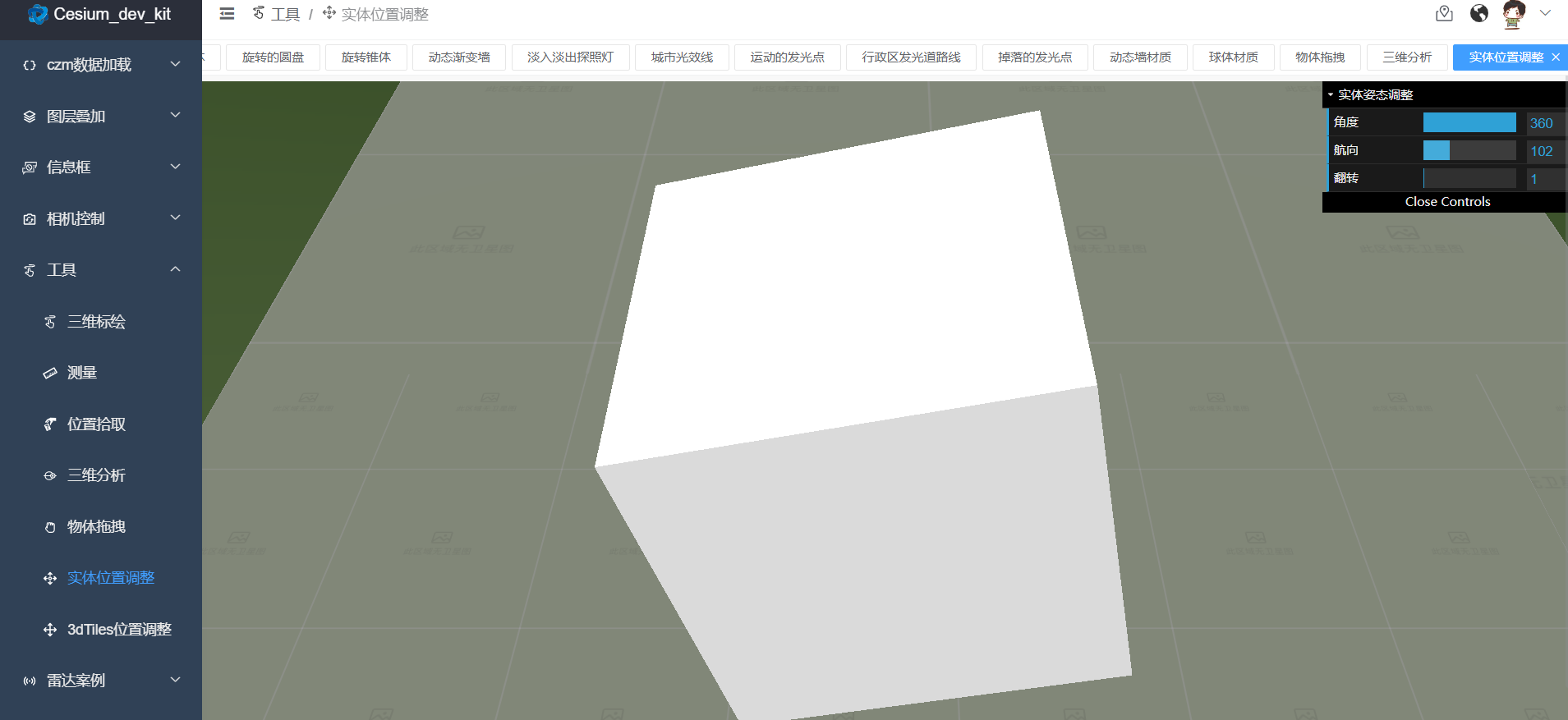The height and width of the screenshot is (720, 1568).
Task: Click the map location pin icon in the header
Action: (x=1444, y=14)
